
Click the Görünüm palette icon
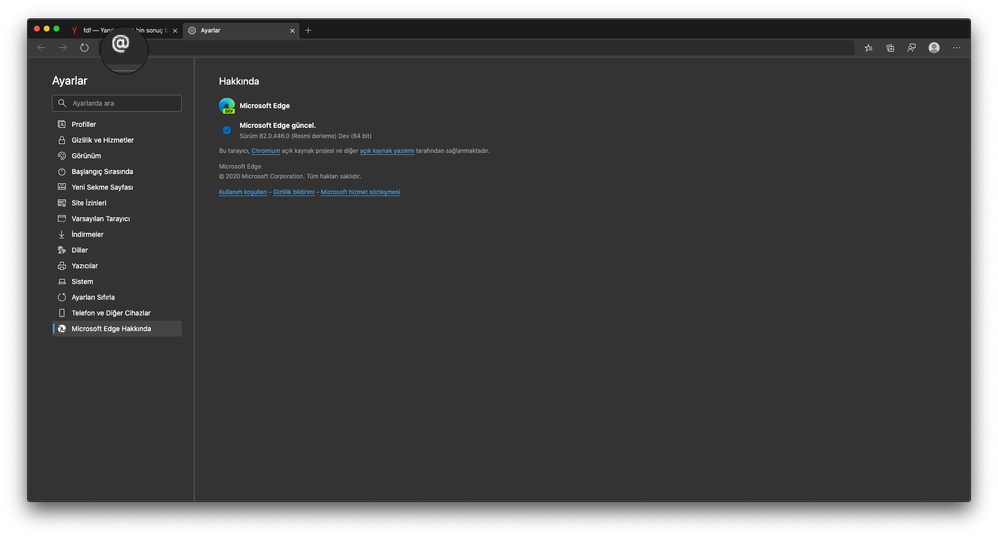62,155
